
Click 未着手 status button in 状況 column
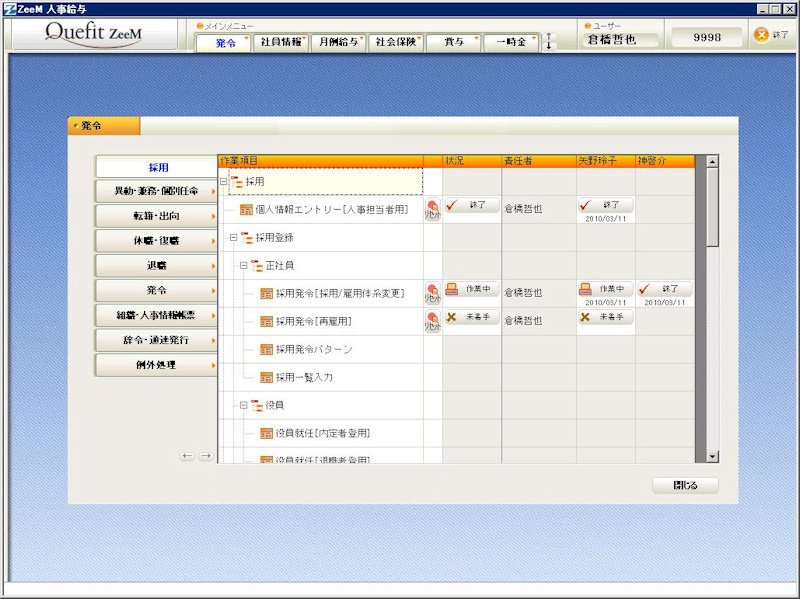(x=471, y=317)
